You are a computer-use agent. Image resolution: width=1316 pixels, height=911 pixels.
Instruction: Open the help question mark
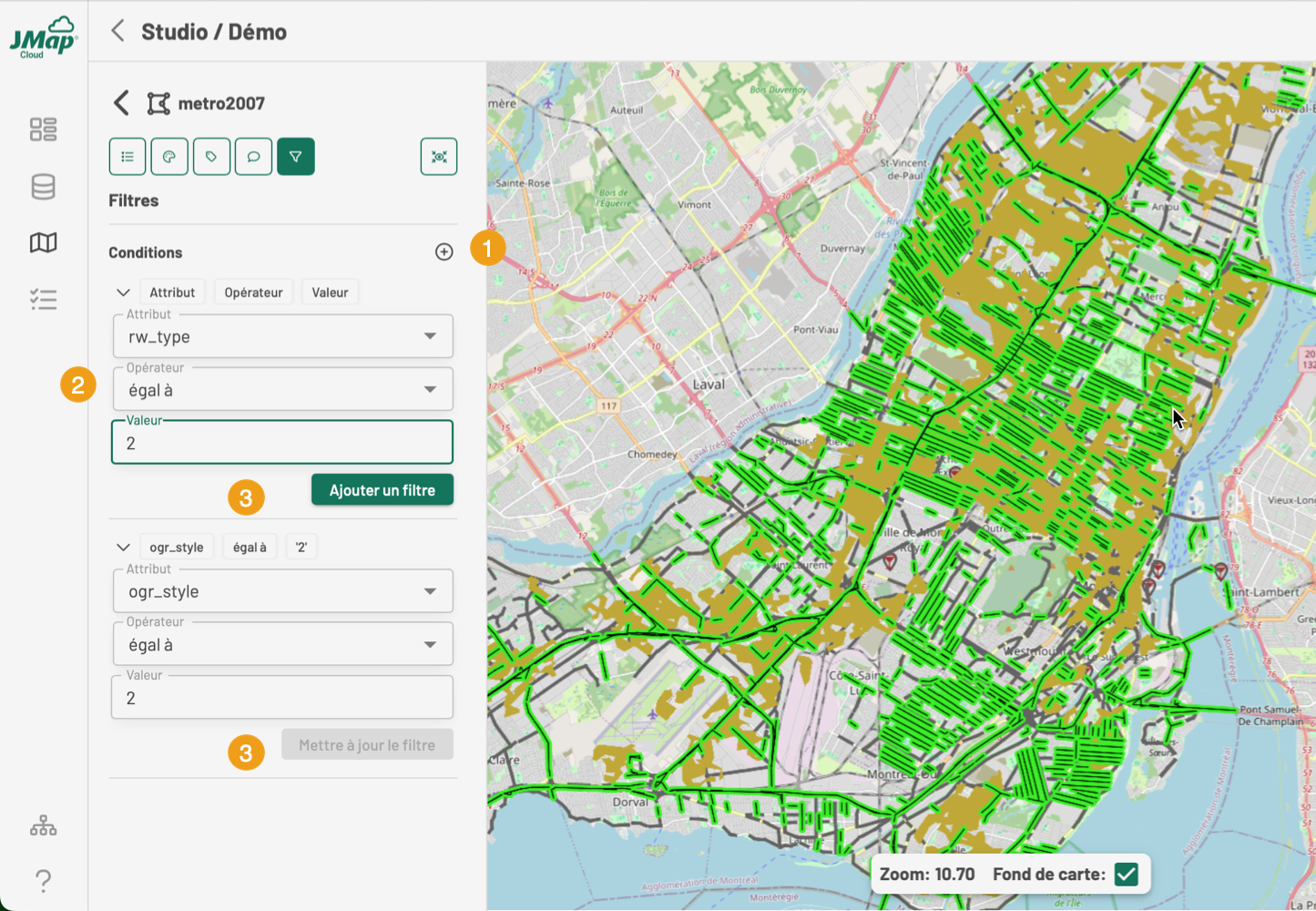(x=43, y=881)
